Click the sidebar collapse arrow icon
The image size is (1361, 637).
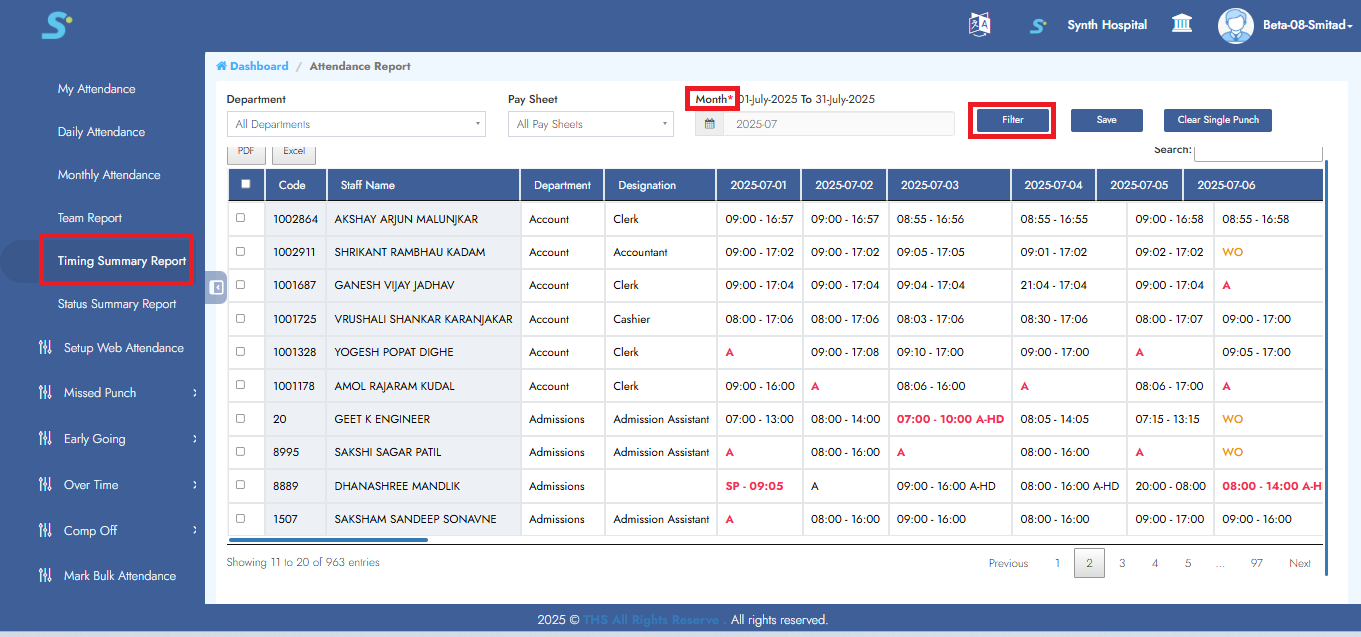click(x=217, y=288)
